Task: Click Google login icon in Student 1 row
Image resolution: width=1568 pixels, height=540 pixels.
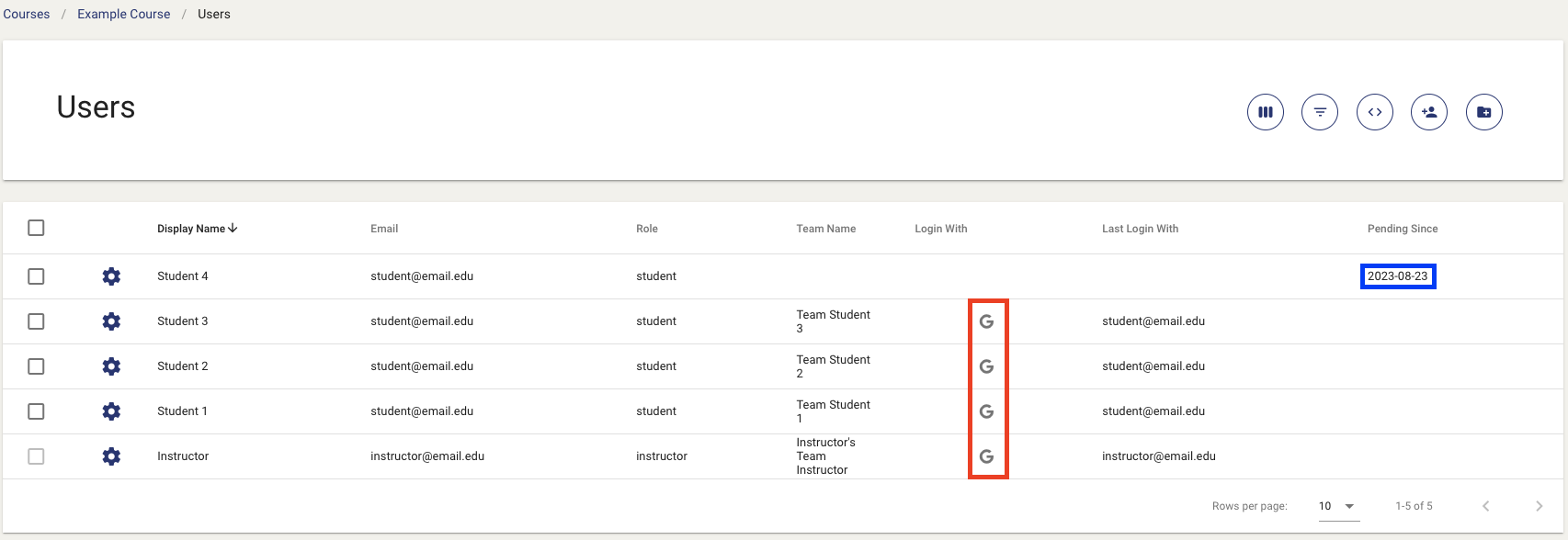Action: tap(987, 411)
